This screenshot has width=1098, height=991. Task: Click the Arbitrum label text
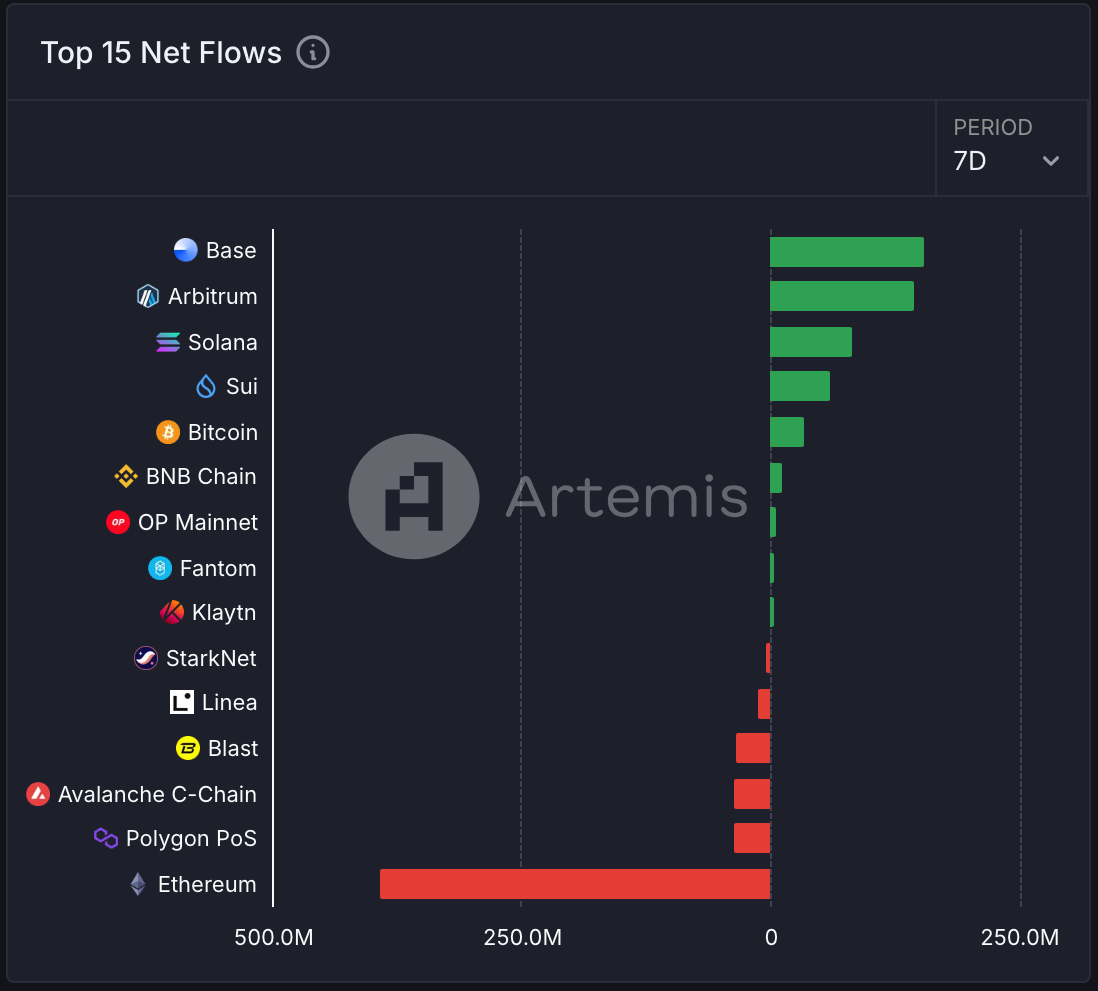coord(213,297)
